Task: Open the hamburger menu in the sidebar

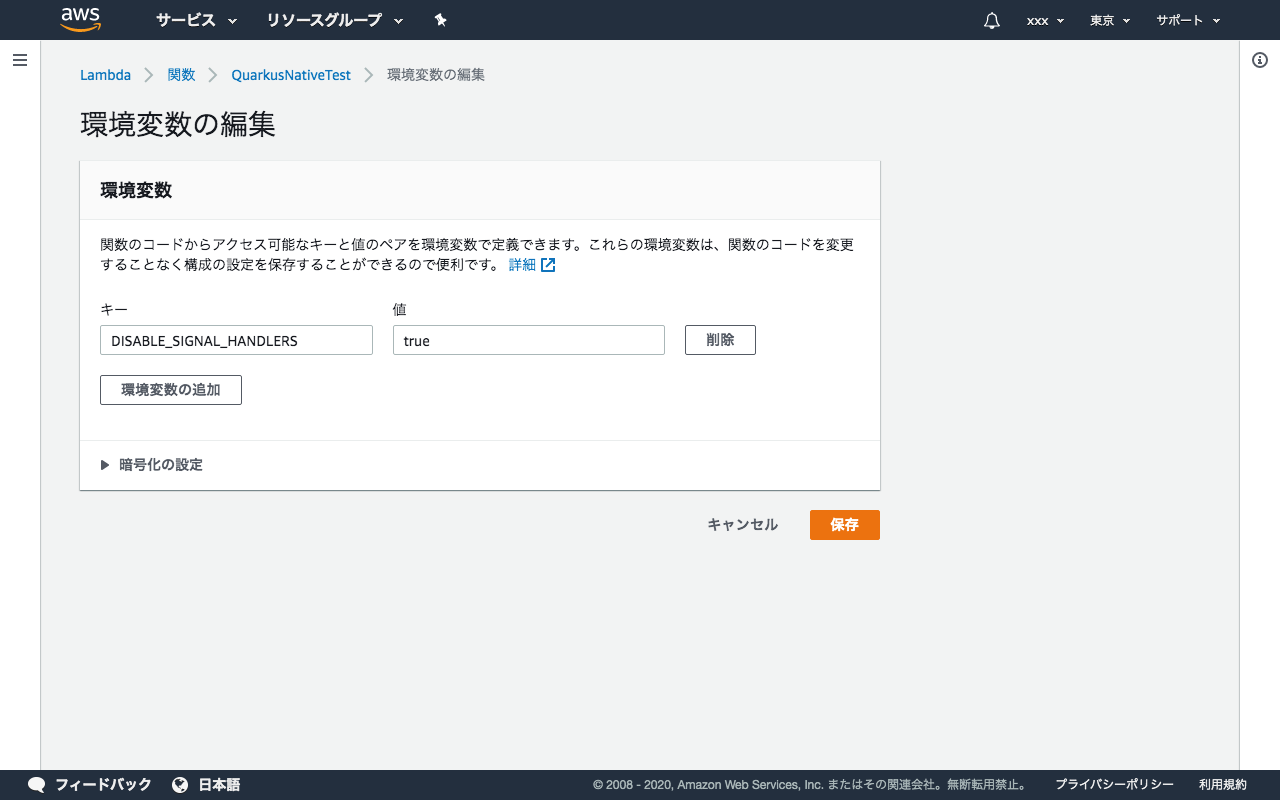Action: (20, 60)
